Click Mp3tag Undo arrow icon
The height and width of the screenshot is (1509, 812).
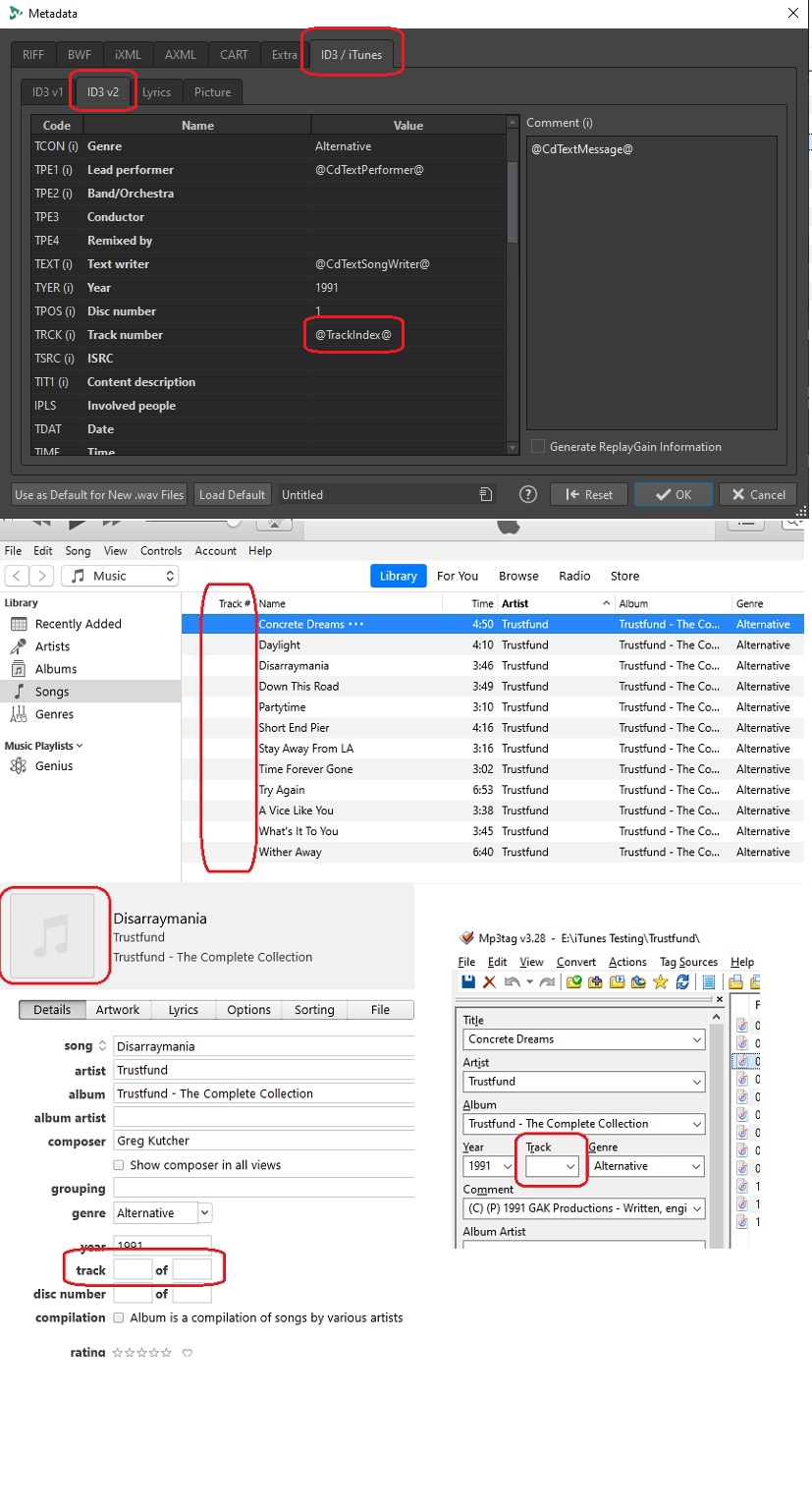pyautogui.click(x=512, y=981)
